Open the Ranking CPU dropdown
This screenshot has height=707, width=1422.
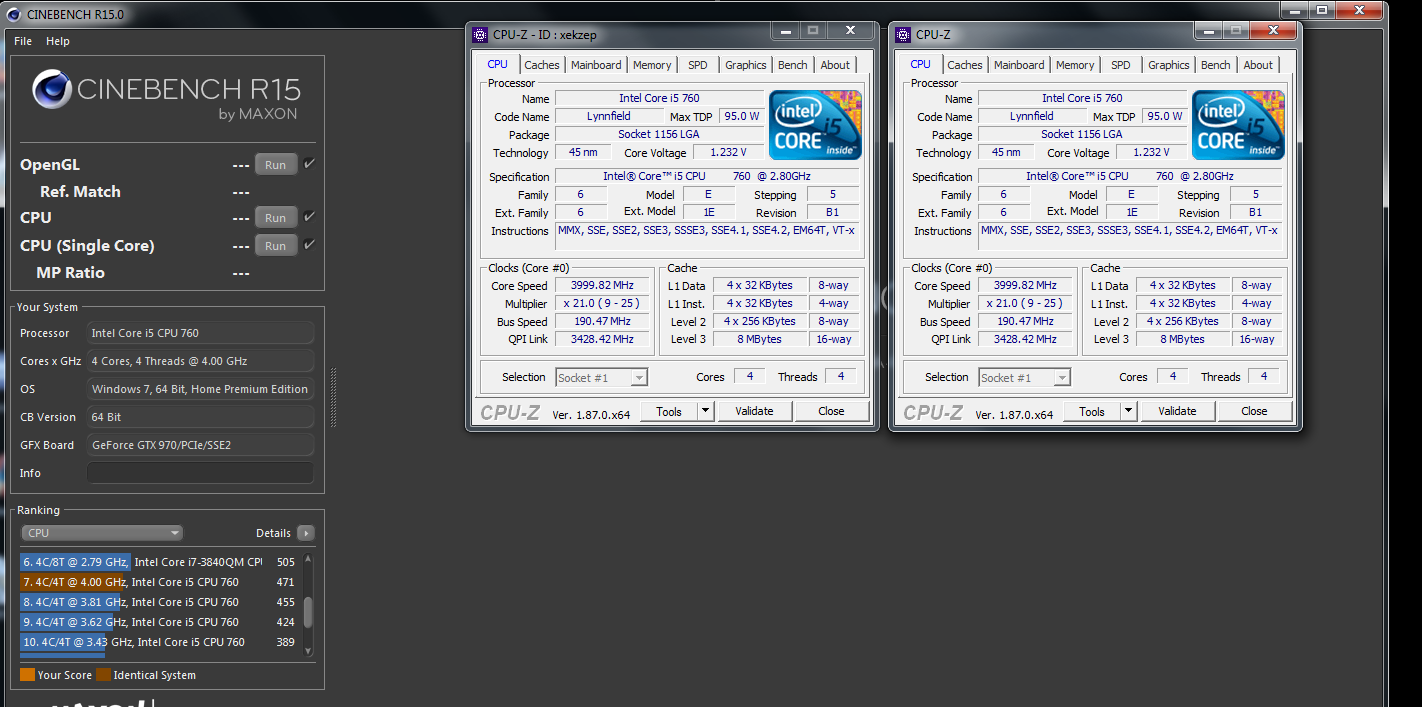[102, 533]
